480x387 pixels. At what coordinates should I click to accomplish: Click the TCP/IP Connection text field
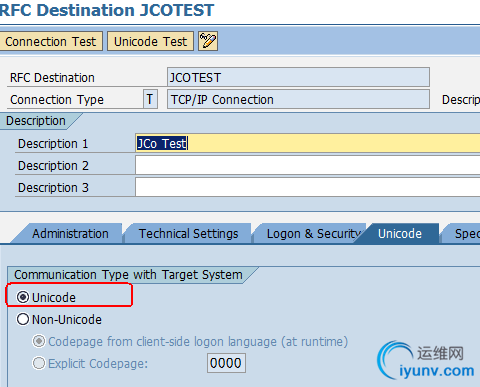pos(298,99)
